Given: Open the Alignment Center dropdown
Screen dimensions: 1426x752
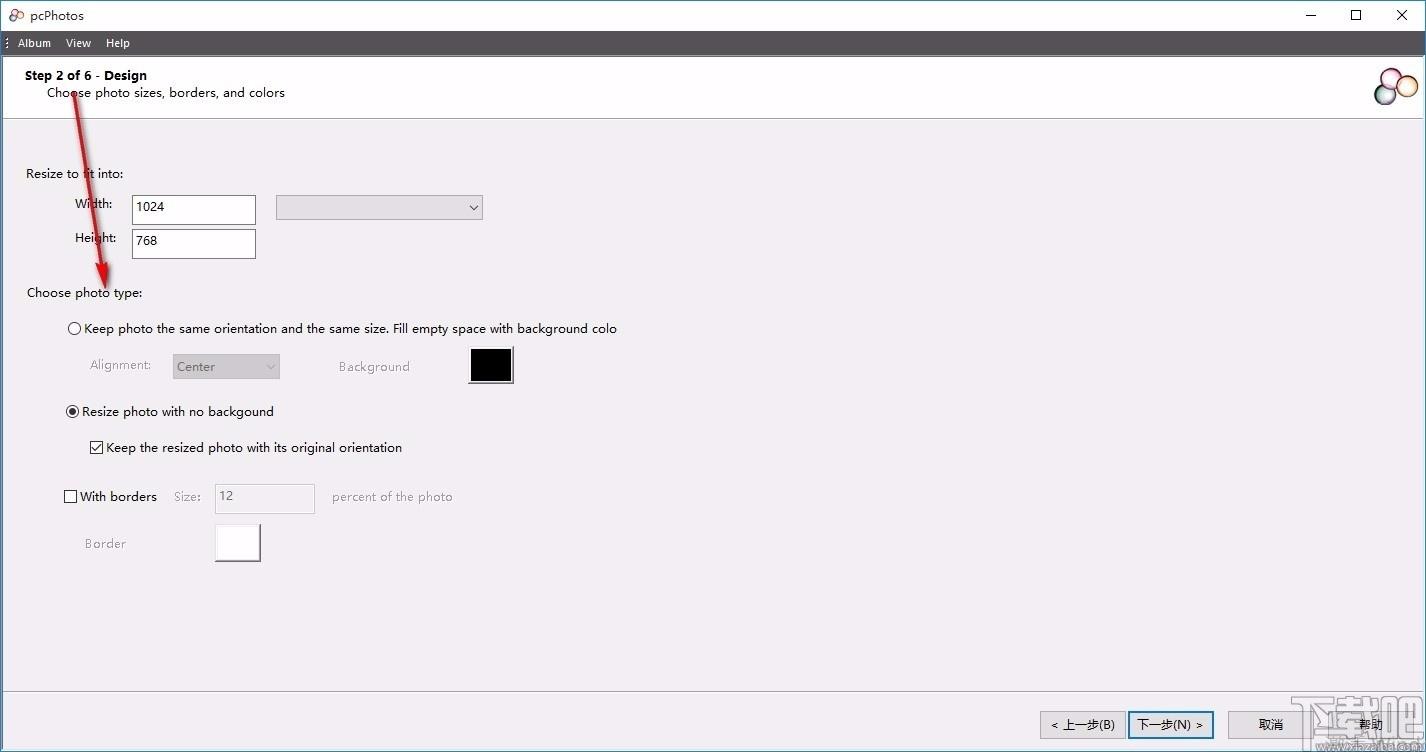Looking at the screenshot, I should [x=226, y=367].
